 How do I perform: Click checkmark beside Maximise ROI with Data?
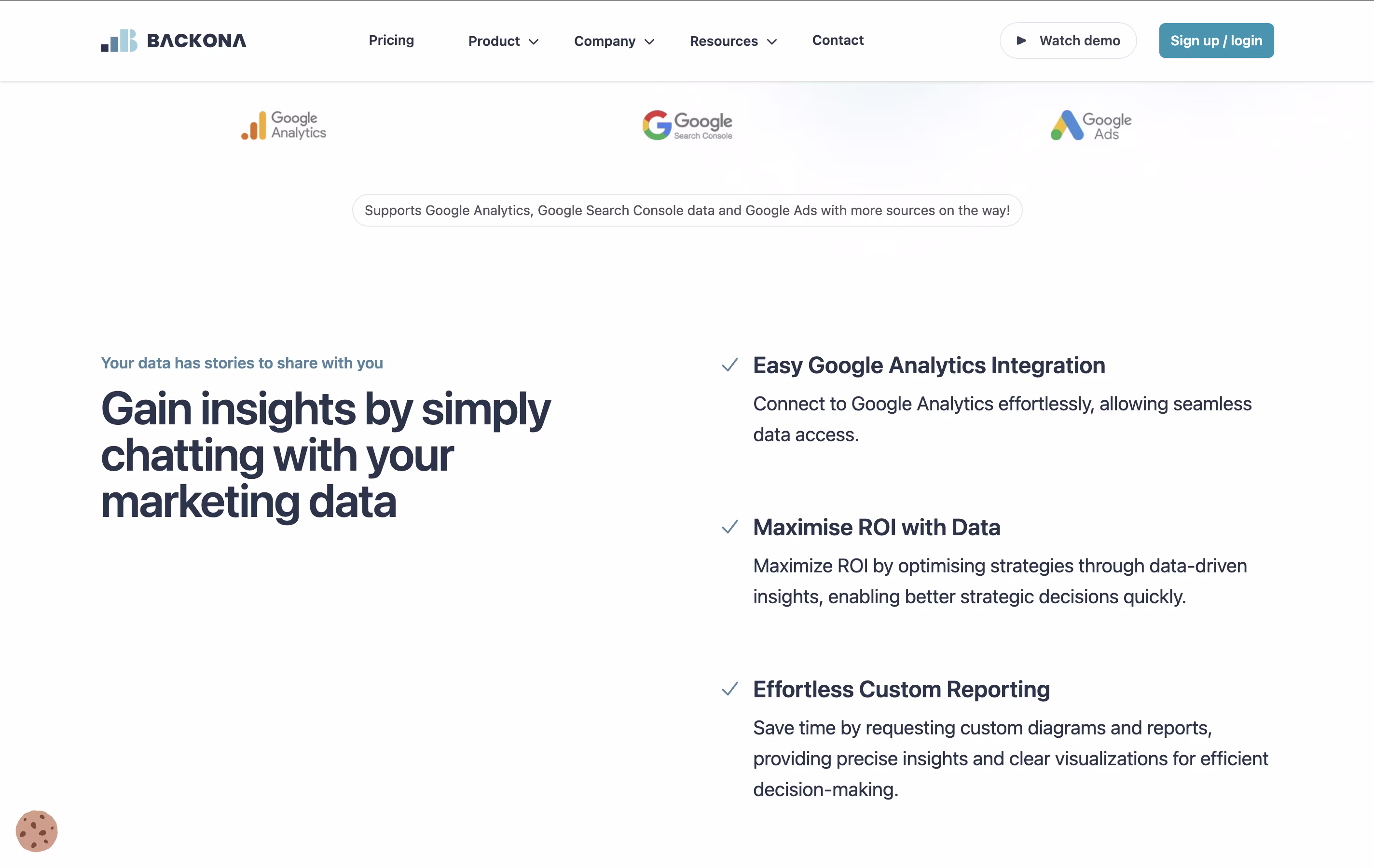tap(730, 527)
